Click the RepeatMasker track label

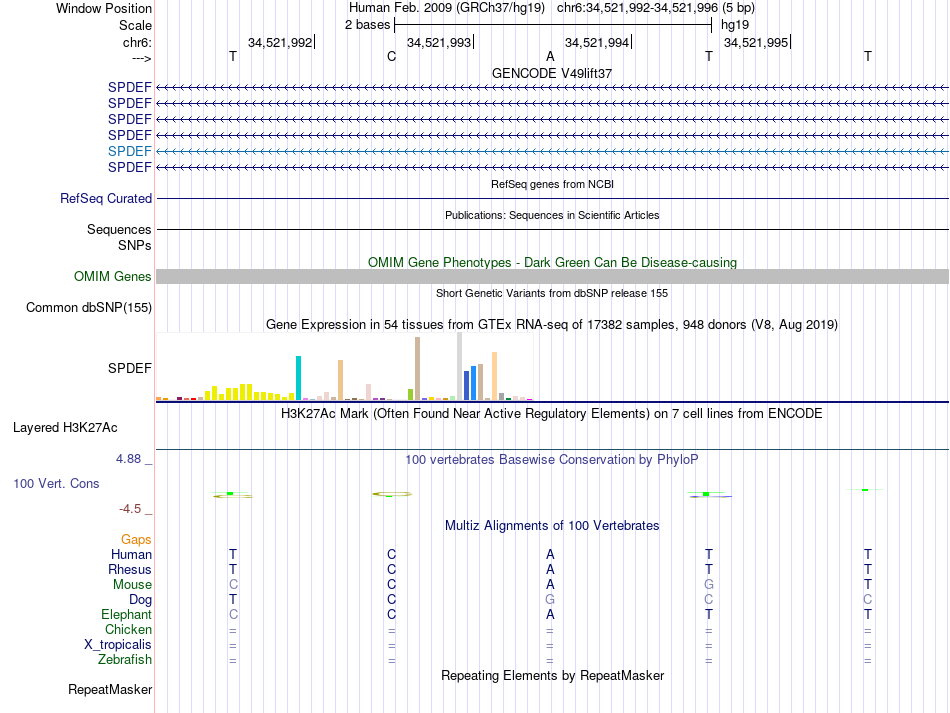(110, 689)
